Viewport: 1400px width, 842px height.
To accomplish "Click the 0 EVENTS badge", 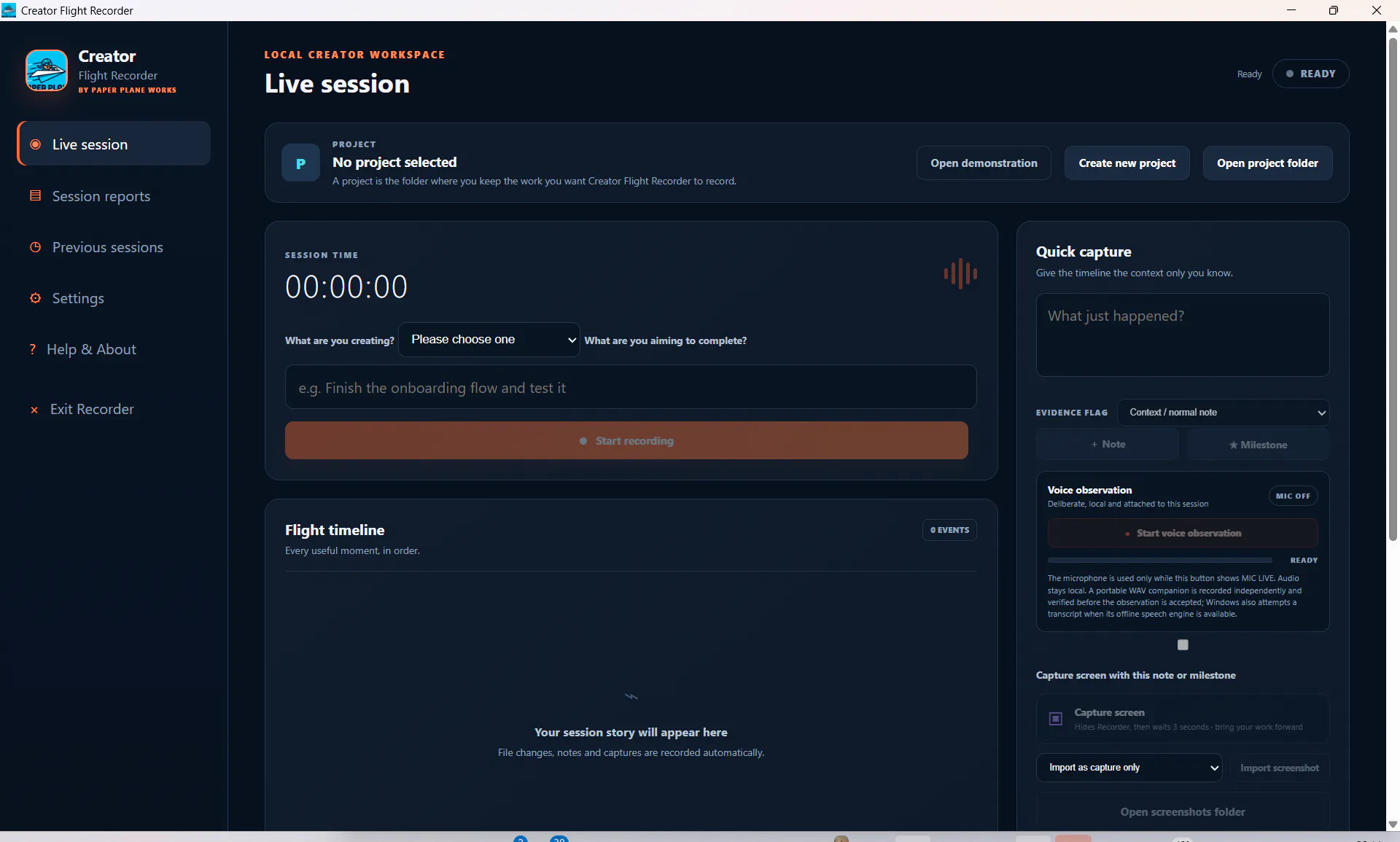I will [949, 530].
